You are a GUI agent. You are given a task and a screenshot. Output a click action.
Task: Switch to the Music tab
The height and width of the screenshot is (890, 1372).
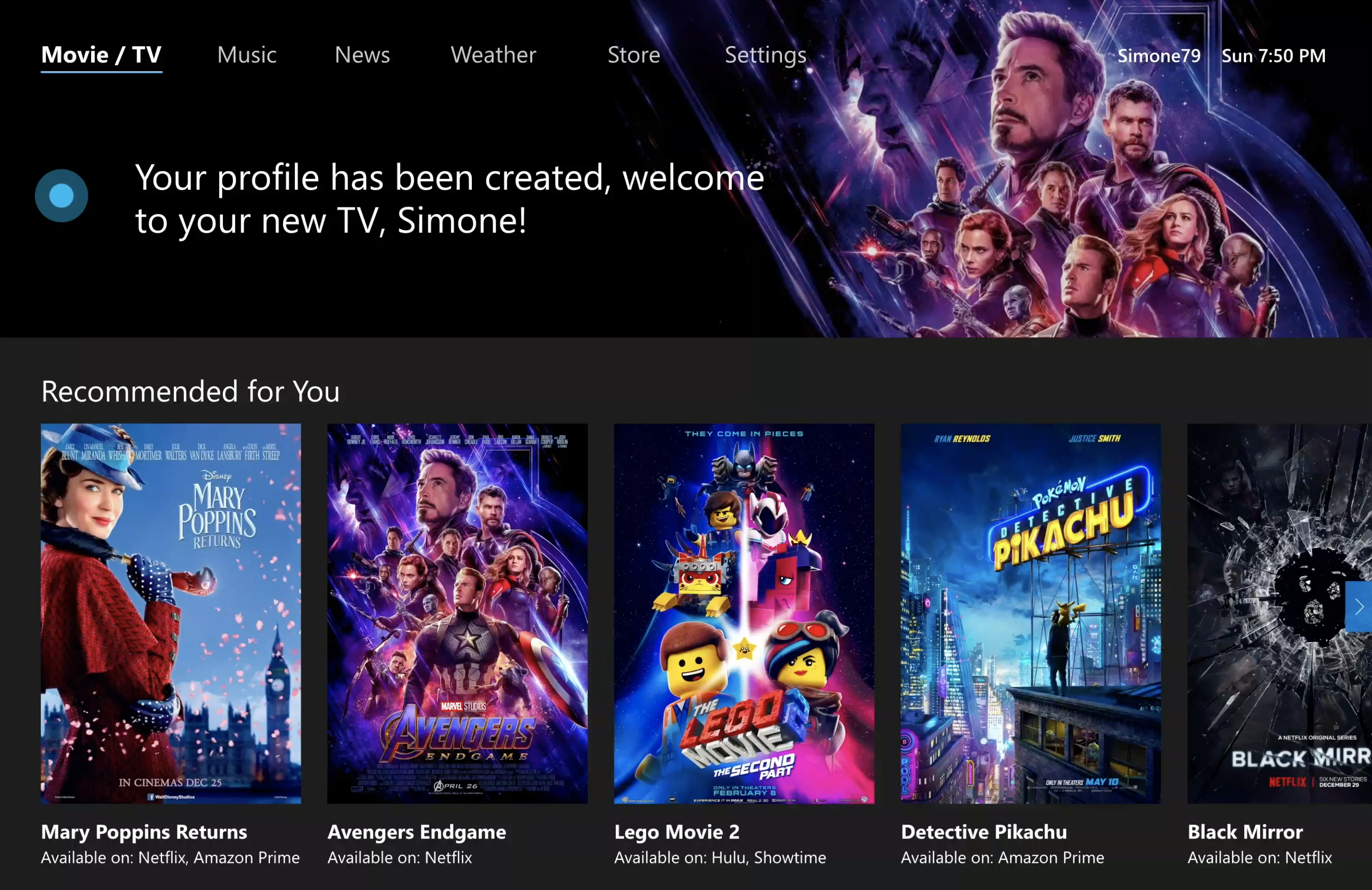(x=247, y=55)
